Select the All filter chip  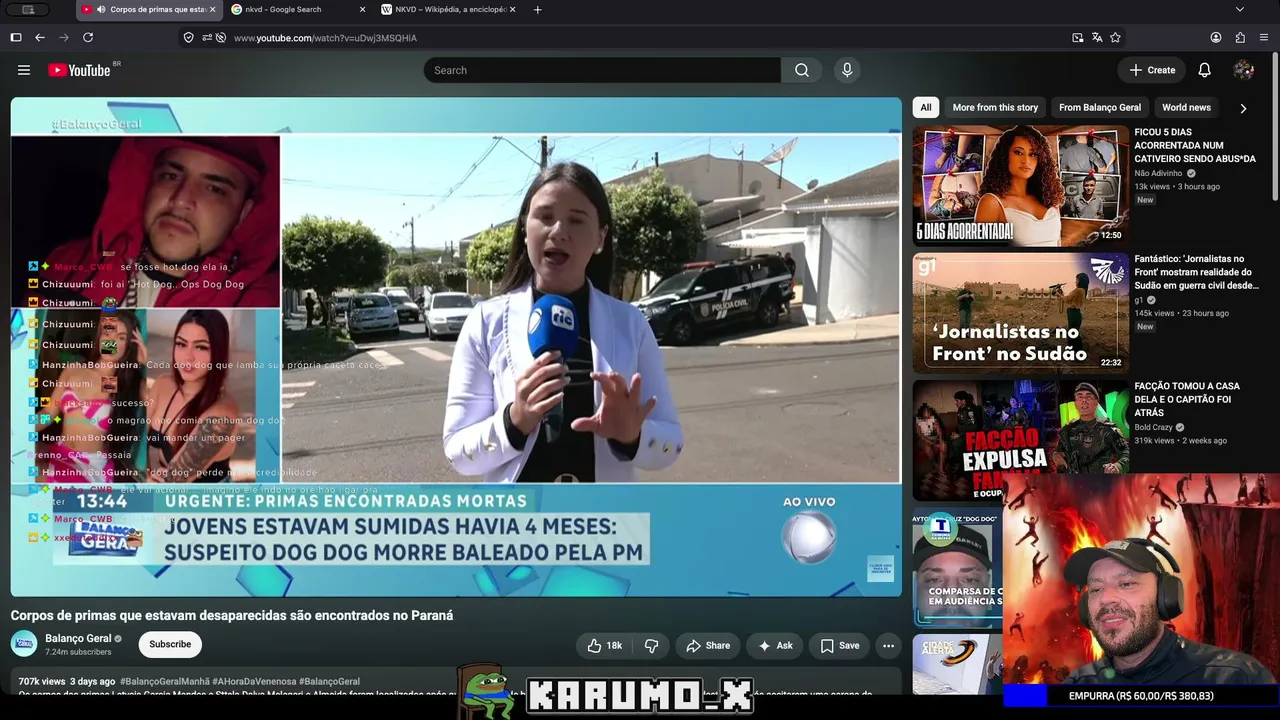pyautogui.click(x=926, y=108)
